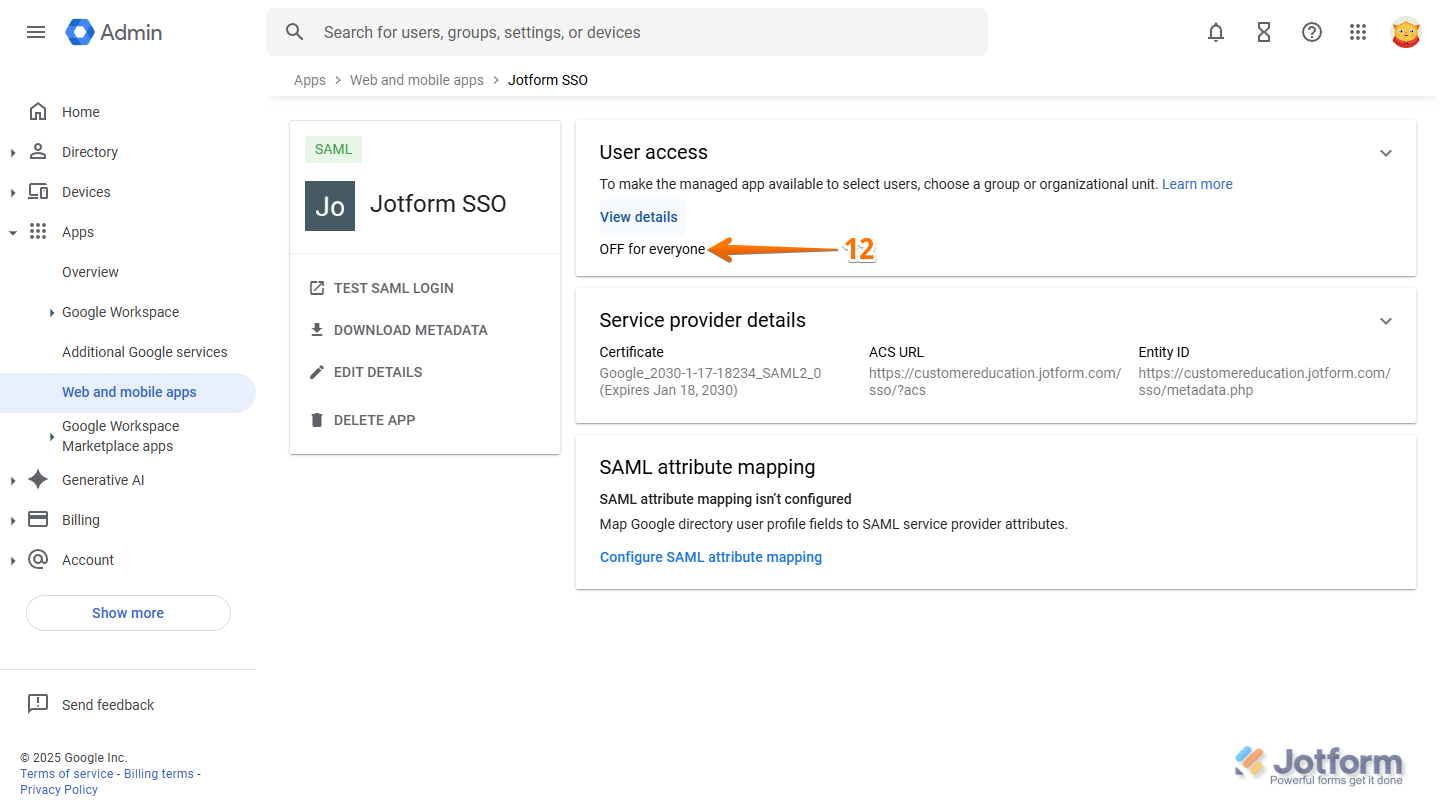
Task: Click the Test SAML Login open-in-new icon
Action: pos(317,288)
